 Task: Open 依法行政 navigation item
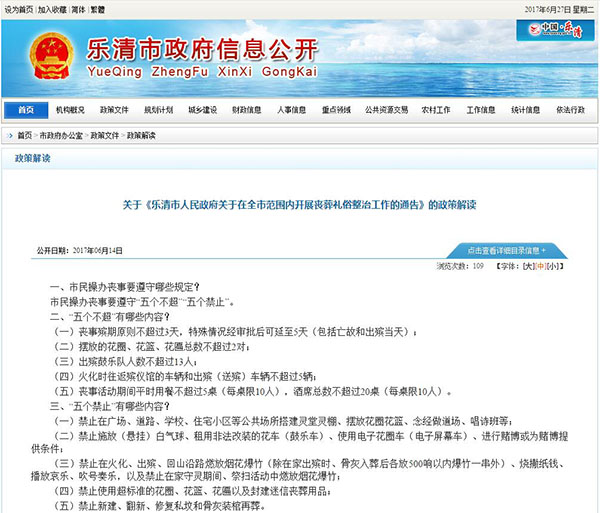[x=570, y=109]
